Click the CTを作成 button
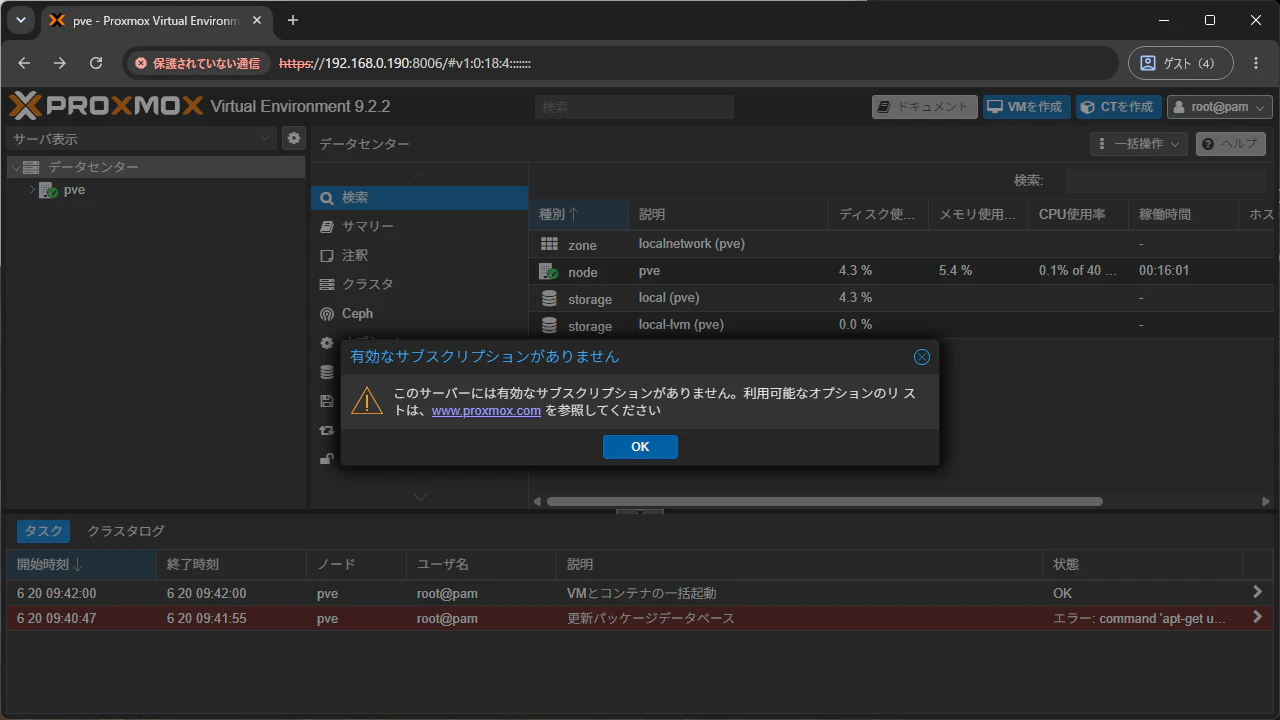Screen dimensions: 1280x720 tap(1118, 107)
